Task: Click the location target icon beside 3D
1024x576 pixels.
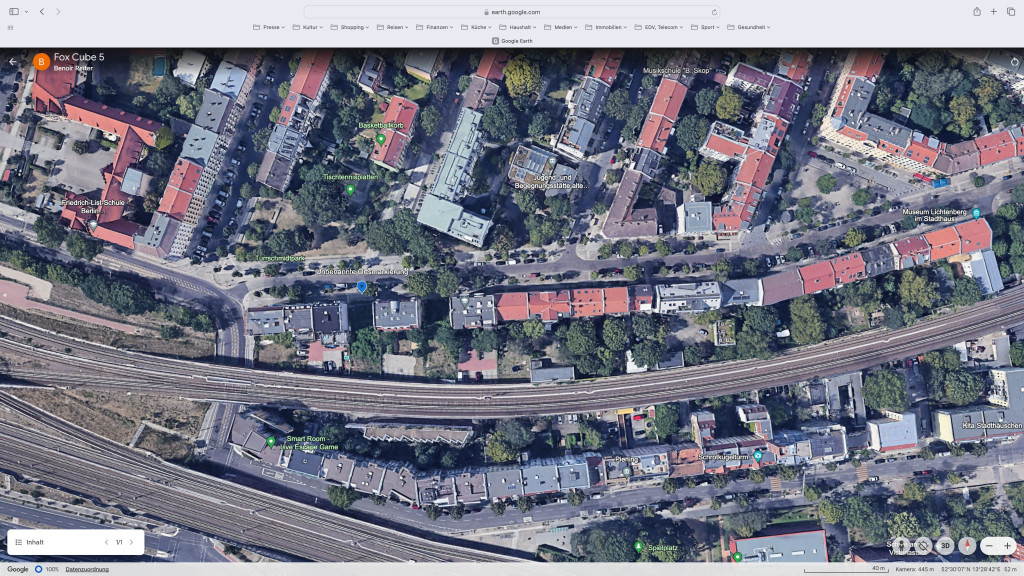Action: pyautogui.click(x=923, y=545)
